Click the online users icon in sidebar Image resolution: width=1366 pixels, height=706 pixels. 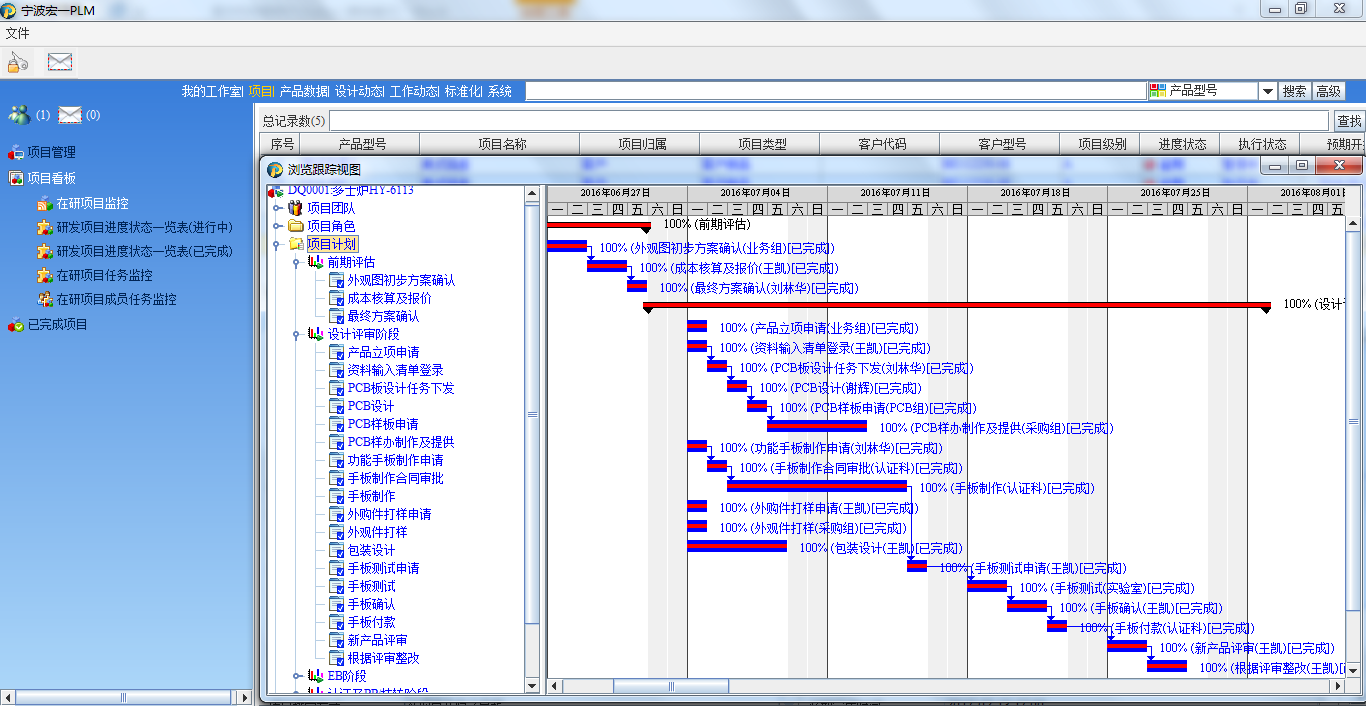pos(19,114)
